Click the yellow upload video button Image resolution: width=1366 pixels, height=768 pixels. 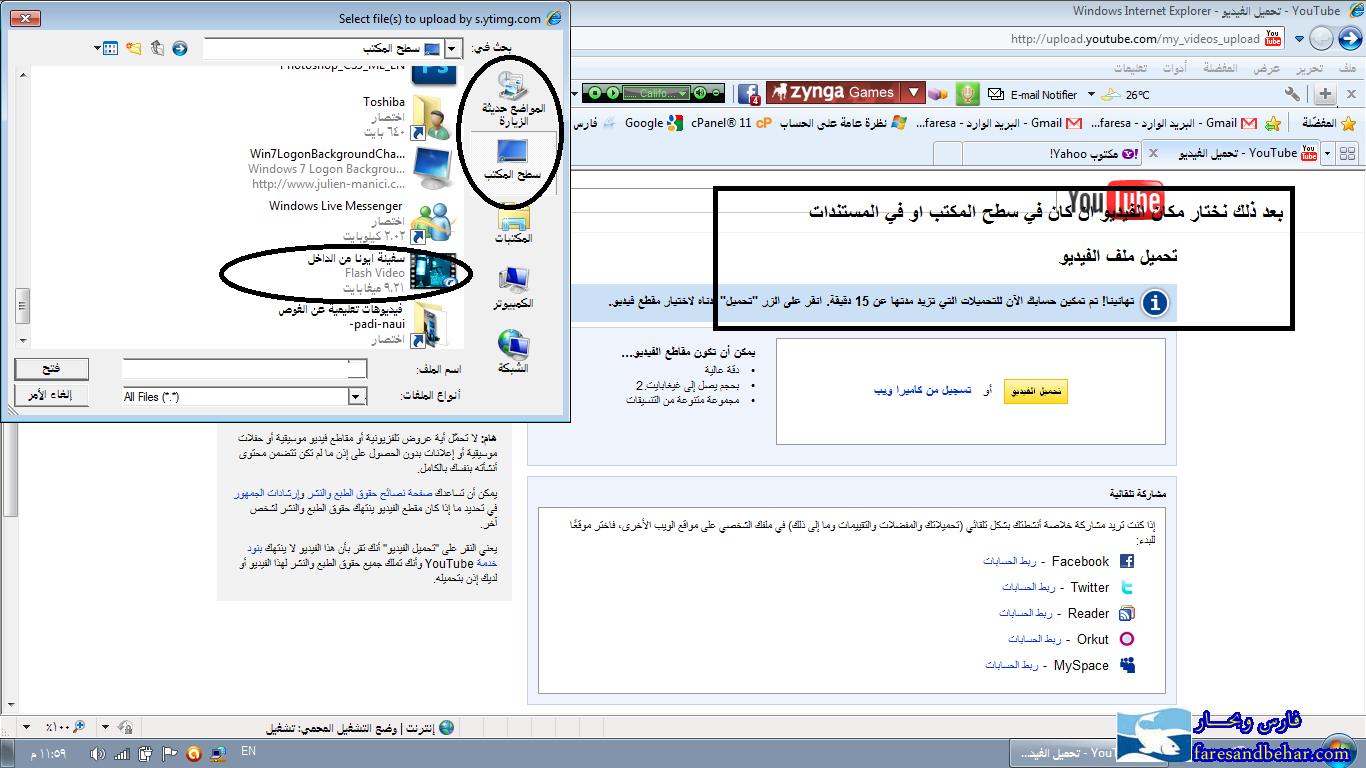point(1036,392)
